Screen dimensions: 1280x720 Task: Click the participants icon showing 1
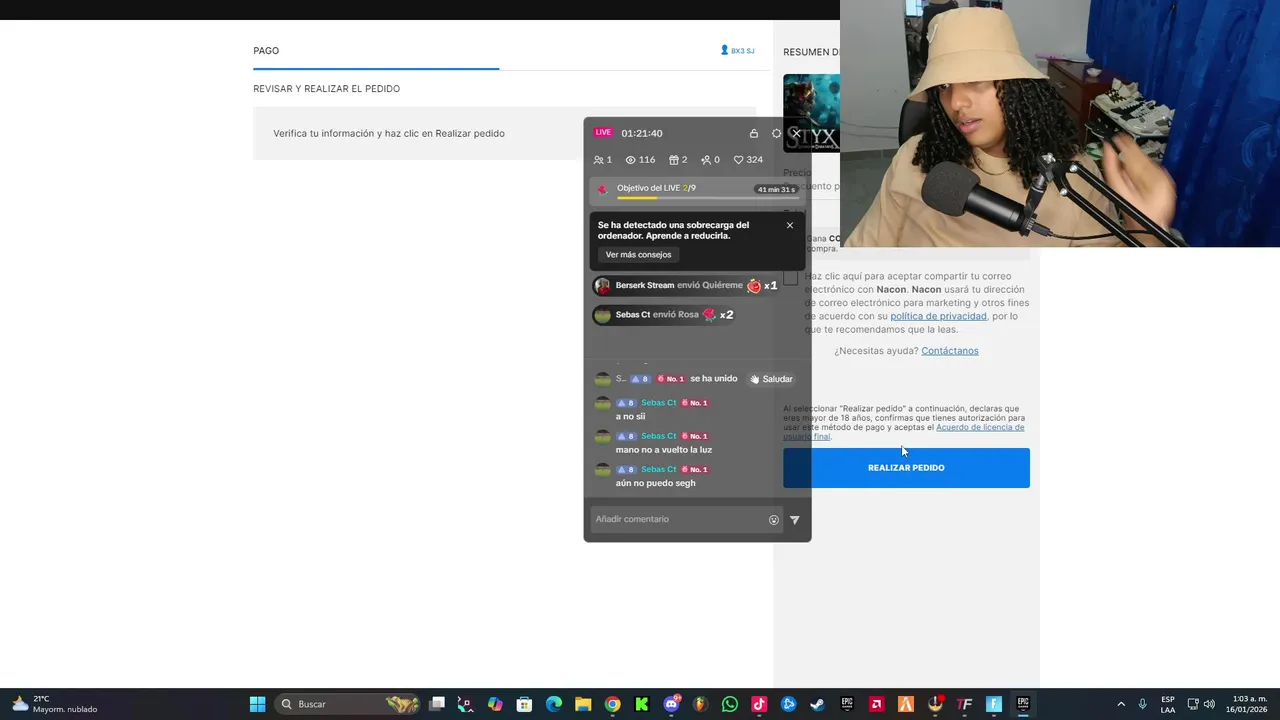pyautogui.click(x=603, y=160)
